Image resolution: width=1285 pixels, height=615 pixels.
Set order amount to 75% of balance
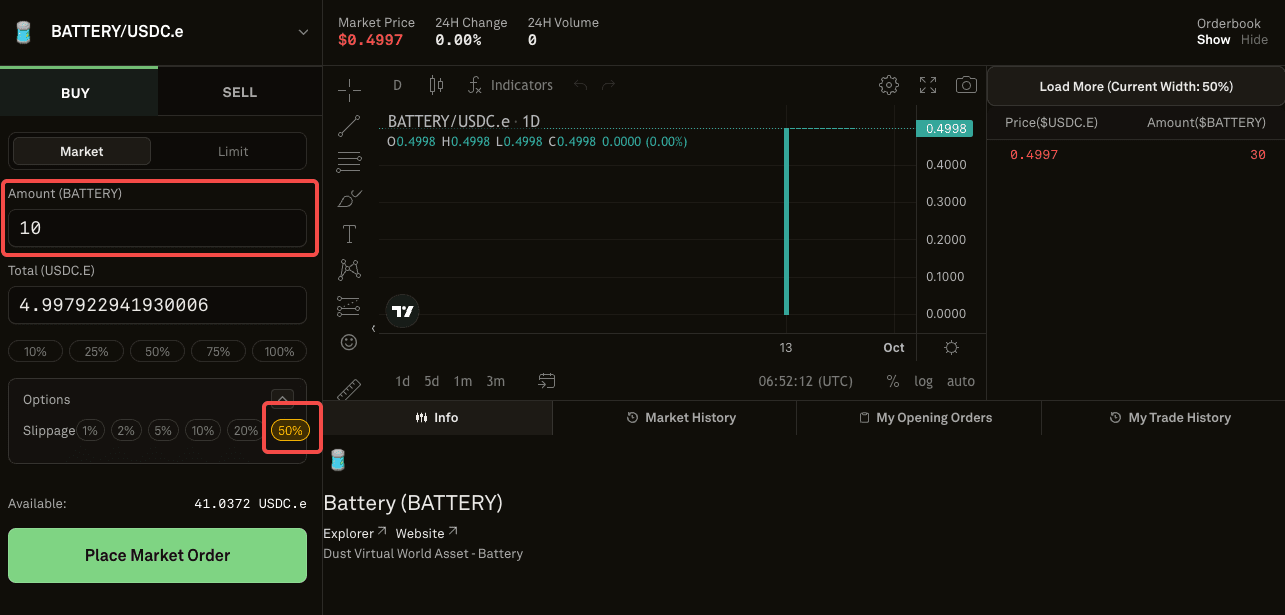click(218, 351)
